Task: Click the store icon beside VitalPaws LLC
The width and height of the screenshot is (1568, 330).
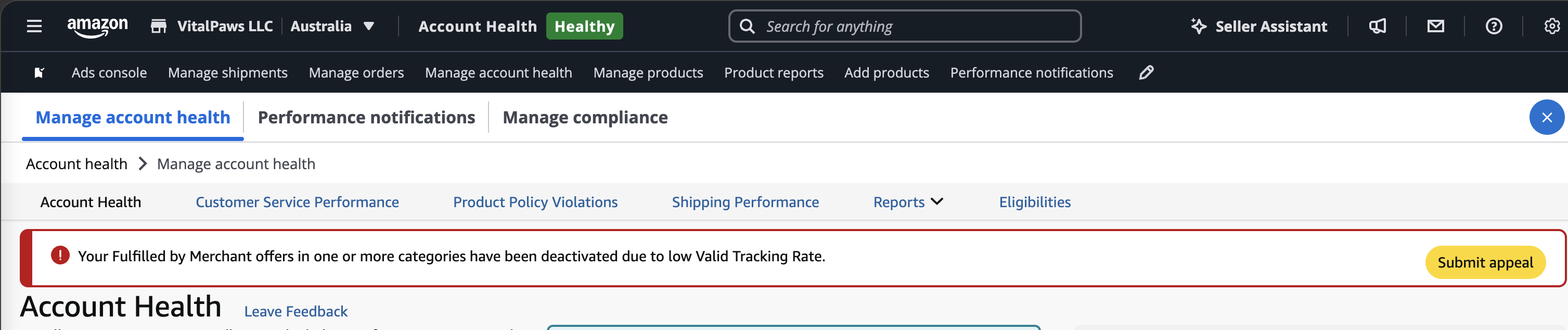Action: (159, 26)
